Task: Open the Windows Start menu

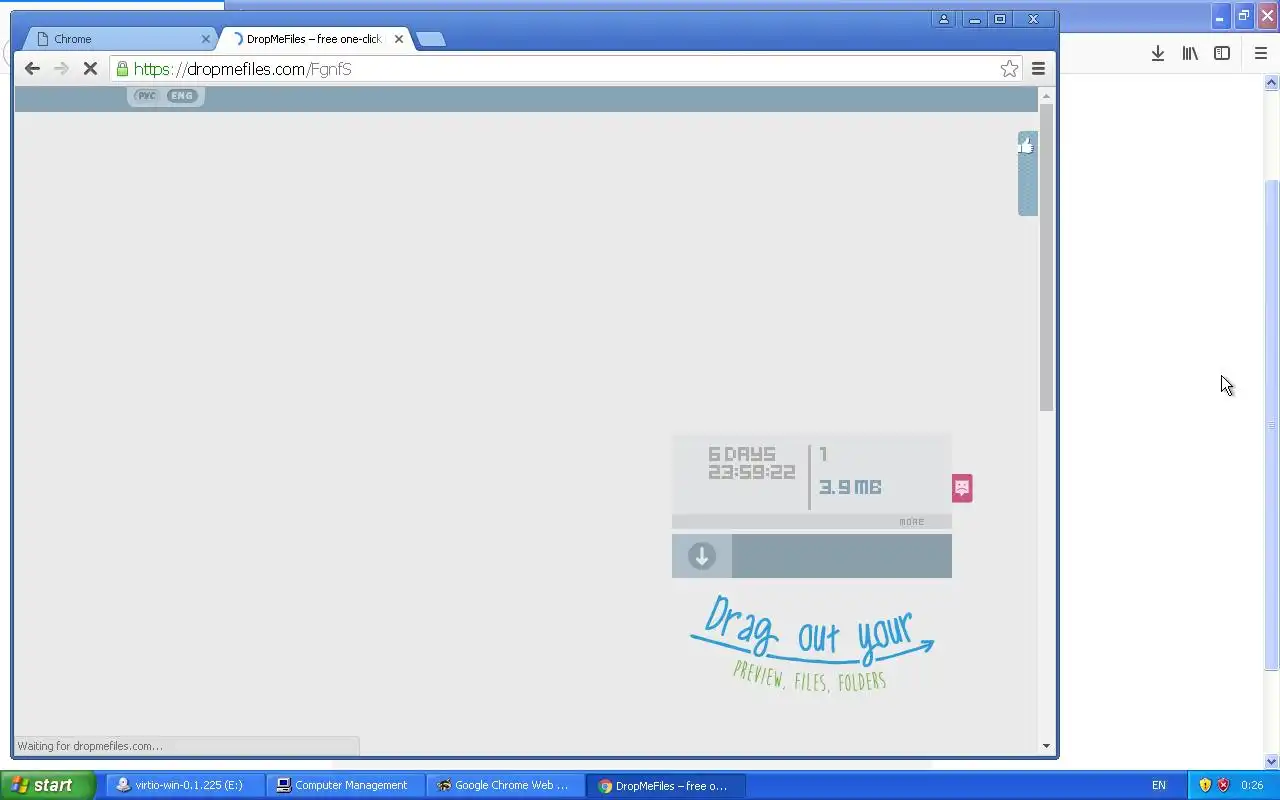Action: [48, 785]
